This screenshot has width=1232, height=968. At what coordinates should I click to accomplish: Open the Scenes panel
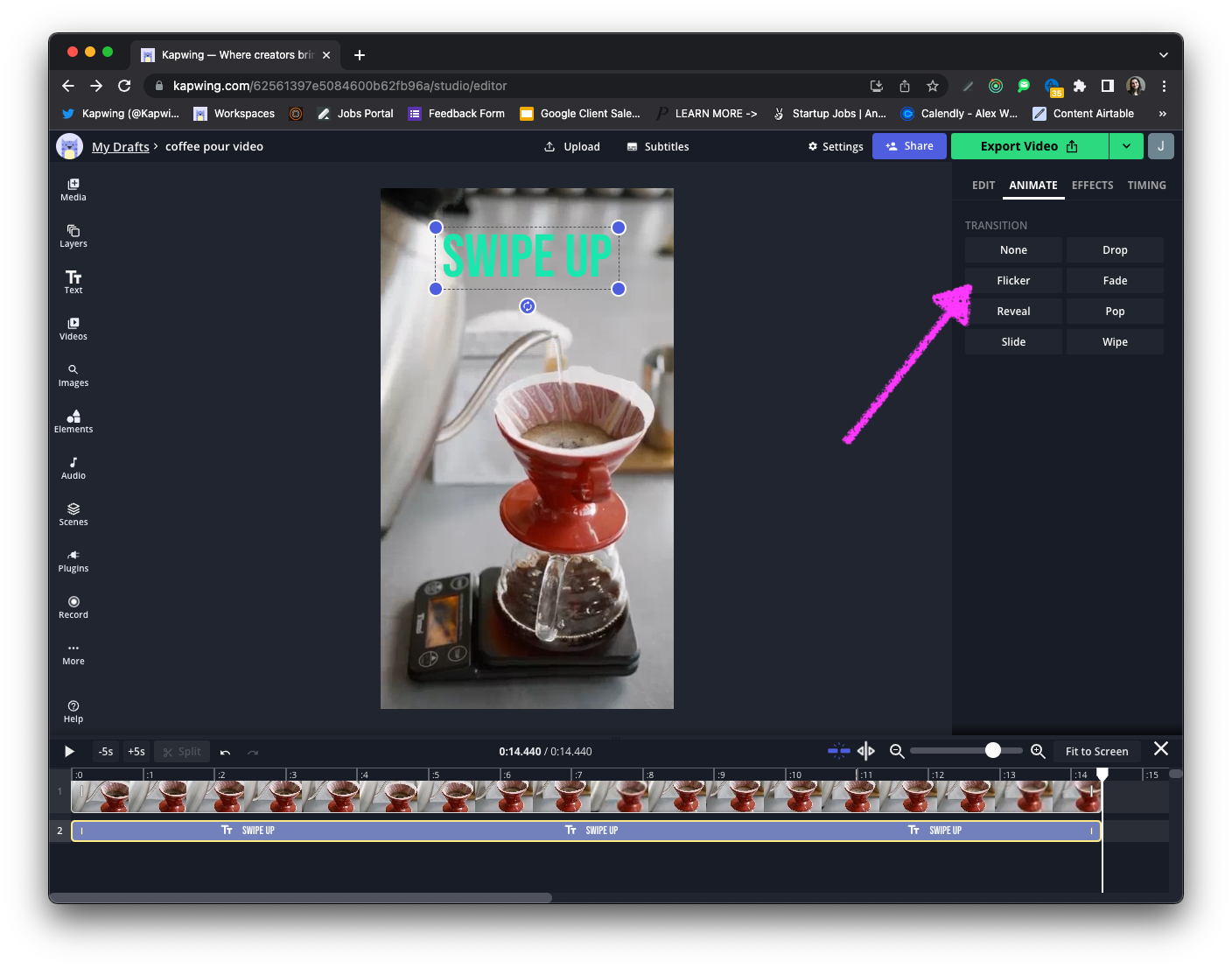[x=73, y=514]
